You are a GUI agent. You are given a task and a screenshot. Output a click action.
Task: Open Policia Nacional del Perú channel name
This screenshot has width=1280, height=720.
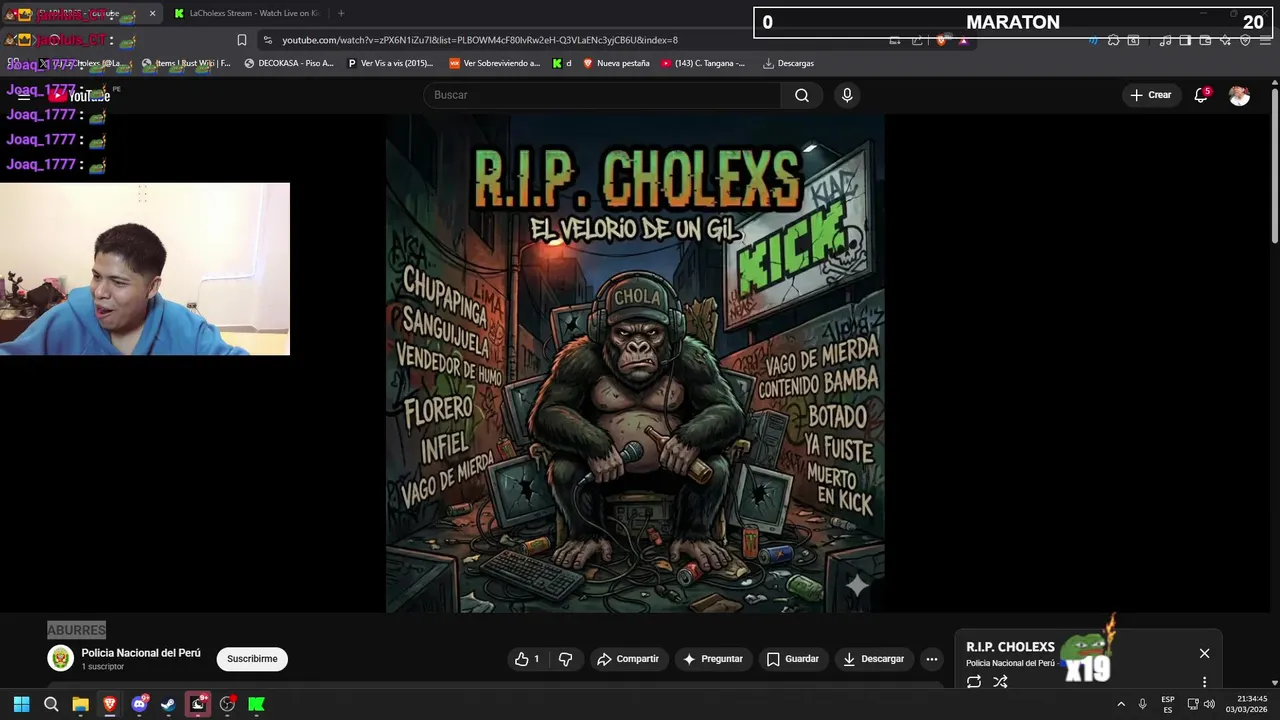point(141,653)
